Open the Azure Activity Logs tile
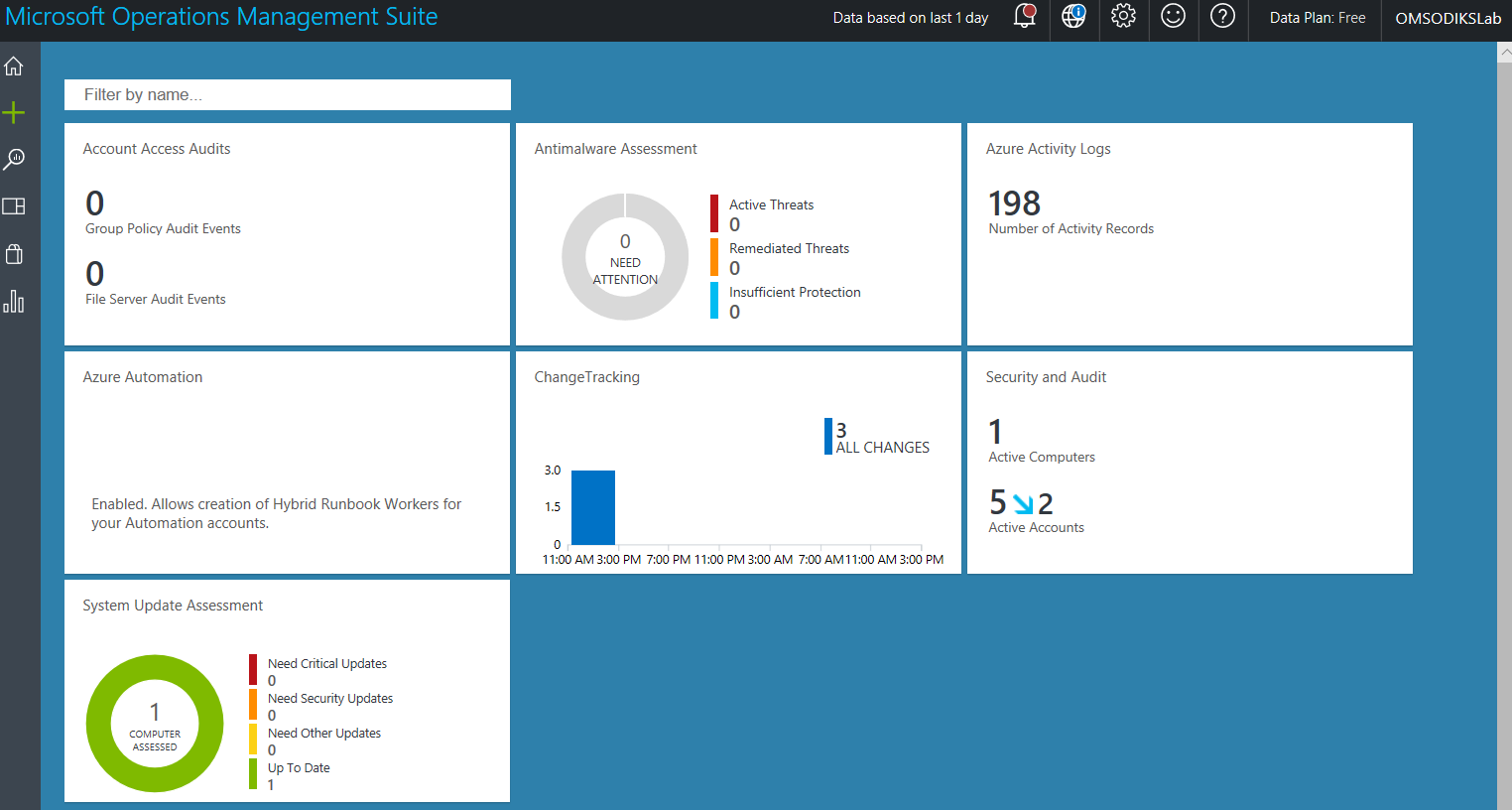 coord(1190,234)
